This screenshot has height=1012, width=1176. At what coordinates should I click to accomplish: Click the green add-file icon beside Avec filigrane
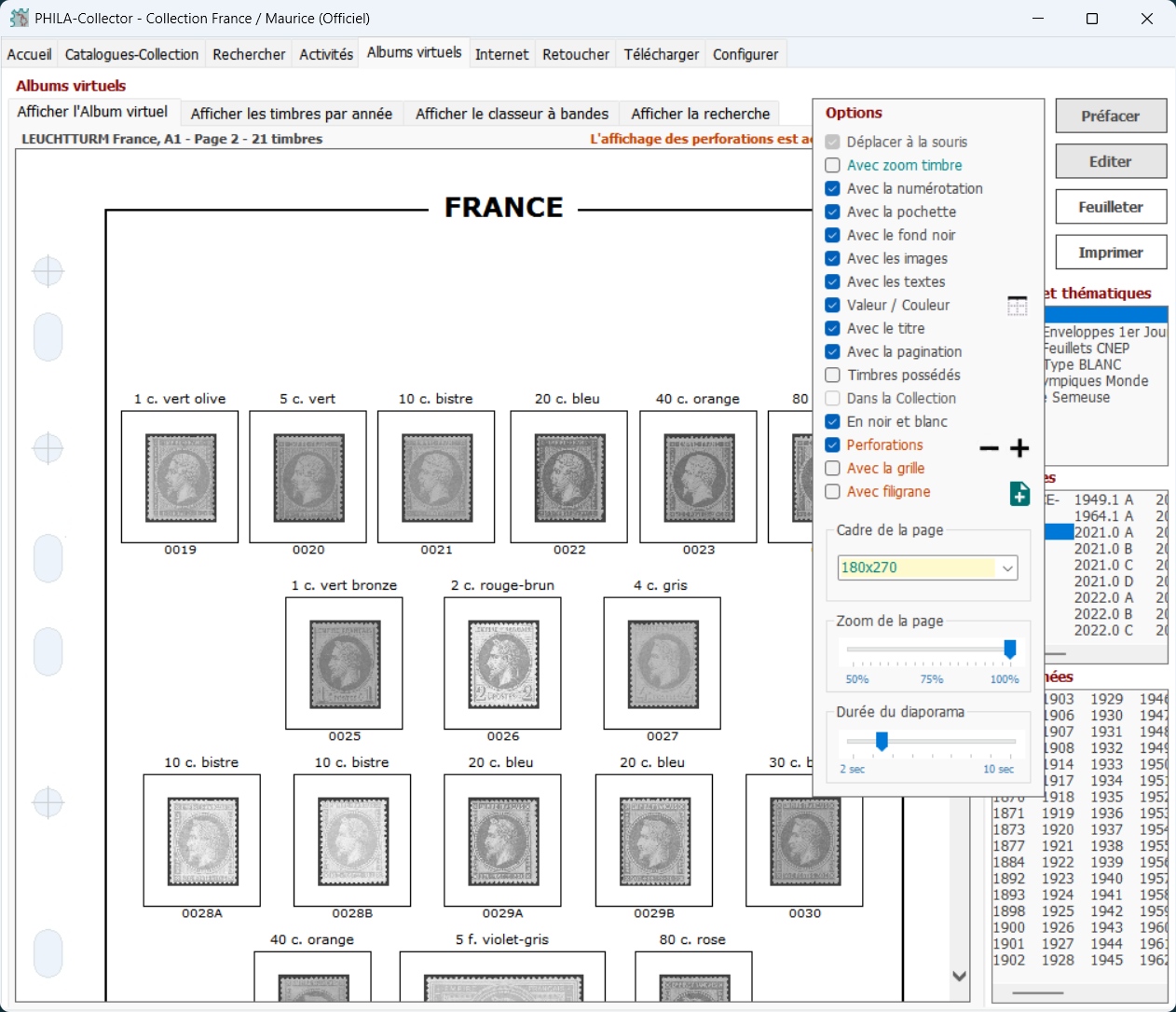(1020, 494)
